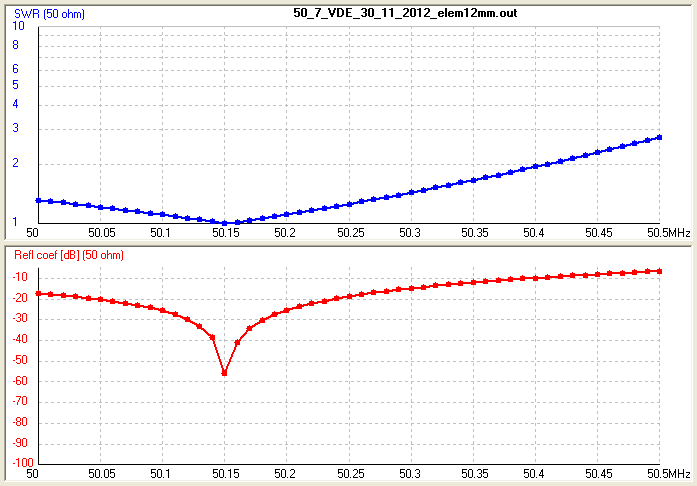Viewport: 697px width, 486px height.
Task: Click the last red reflection point at 50.5 MHz
Action: 660,271
